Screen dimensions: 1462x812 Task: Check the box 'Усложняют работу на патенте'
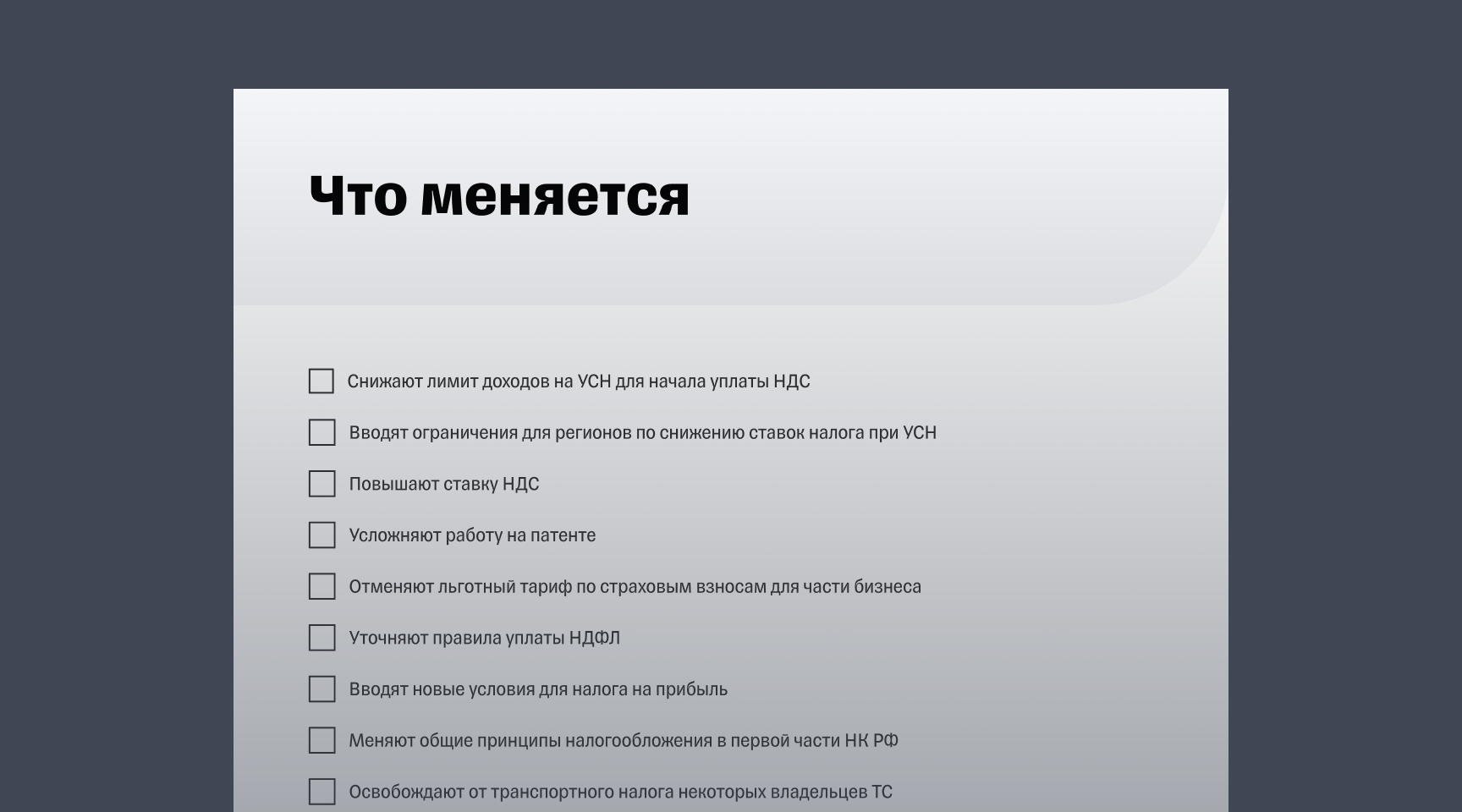(x=322, y=535)
